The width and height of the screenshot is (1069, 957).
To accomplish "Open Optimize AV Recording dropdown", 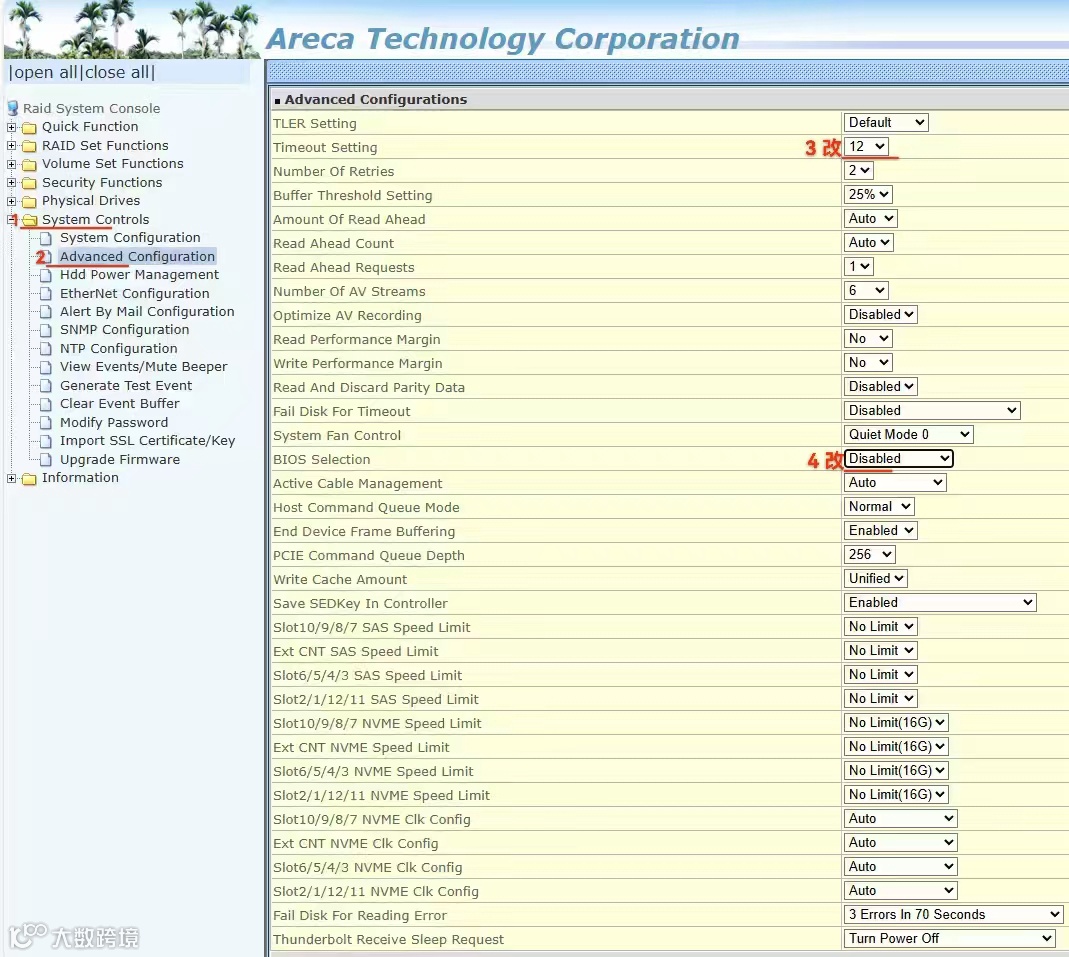I will pyautogui.click(x=880, y=314).
